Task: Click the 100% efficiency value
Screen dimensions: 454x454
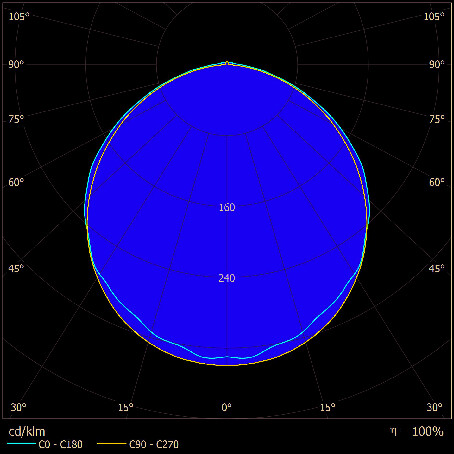Action: pos(428,432)
